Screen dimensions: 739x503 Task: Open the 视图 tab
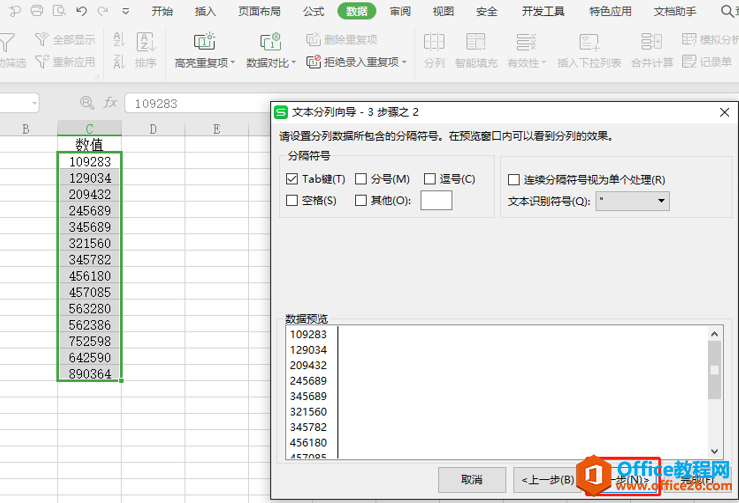point(443,11)
